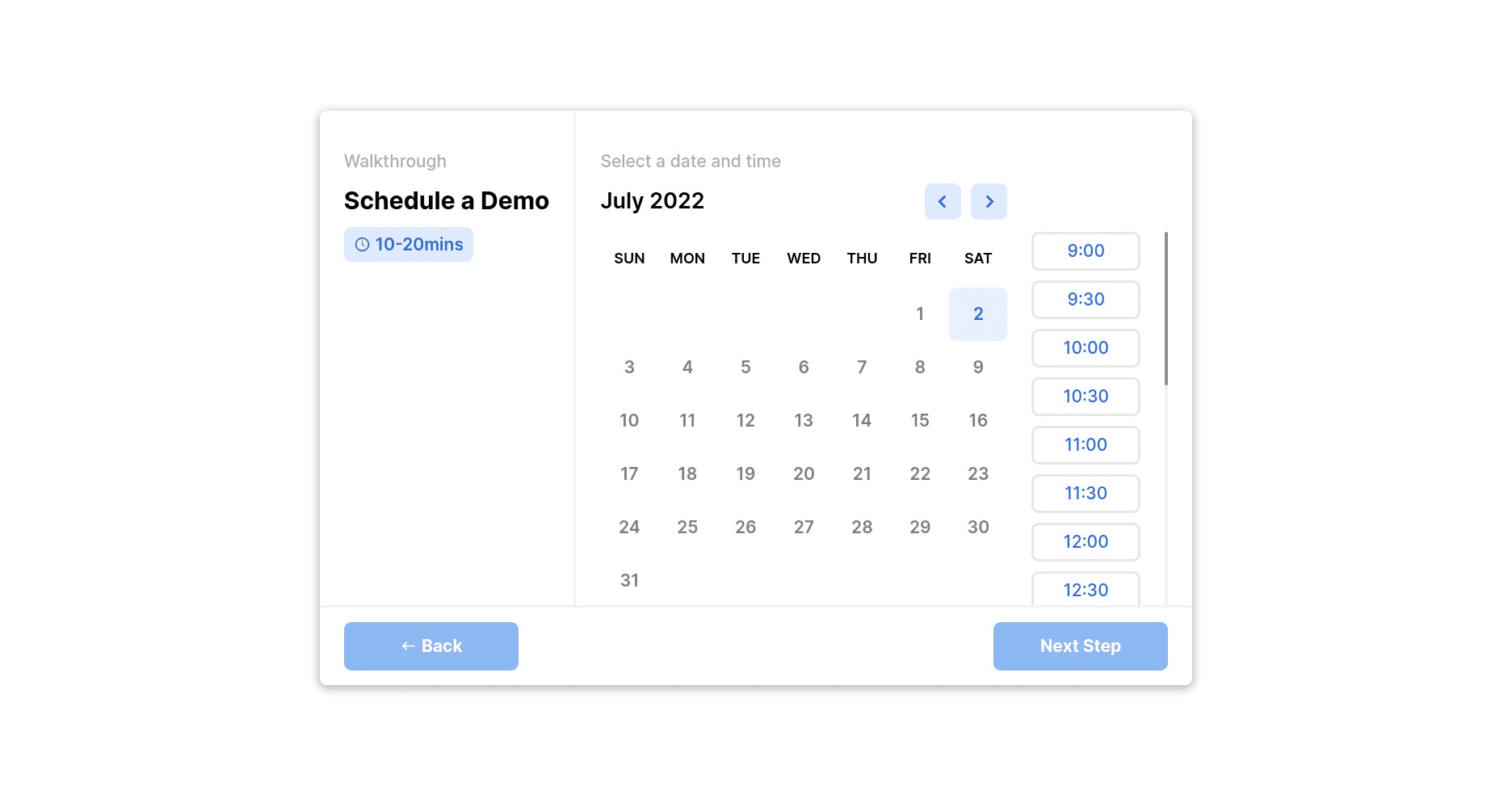Choose July 20 on the calendar

pos(804,474)
